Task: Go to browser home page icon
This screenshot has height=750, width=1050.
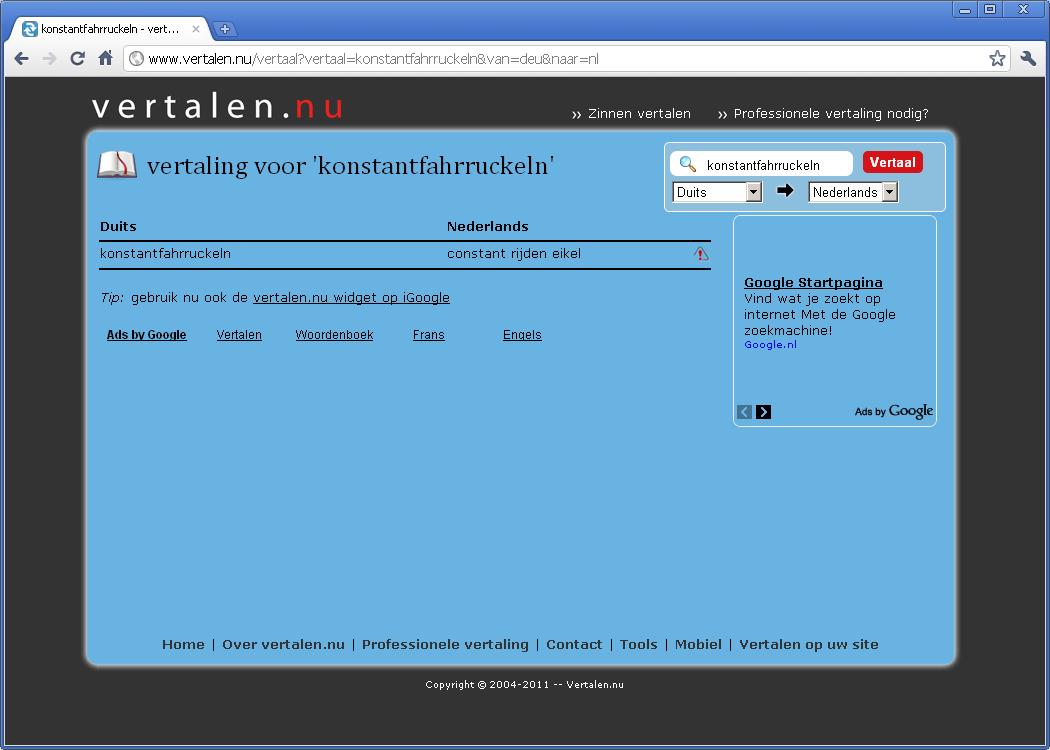Action: point(105,59)
